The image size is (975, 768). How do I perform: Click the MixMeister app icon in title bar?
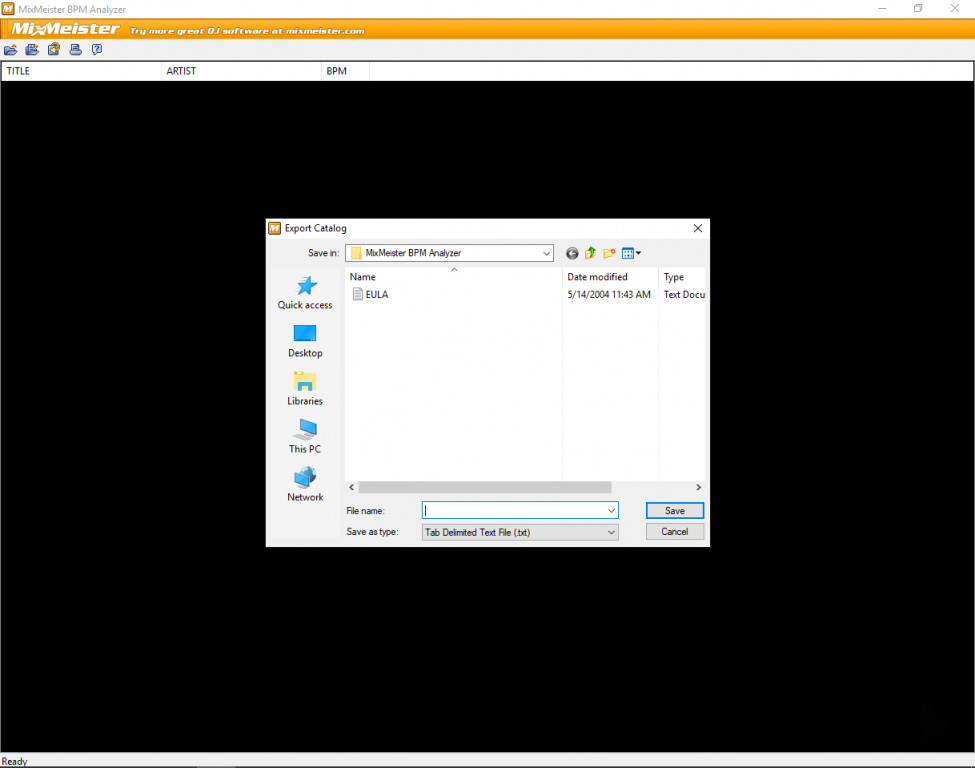click(x=8, y=9)
